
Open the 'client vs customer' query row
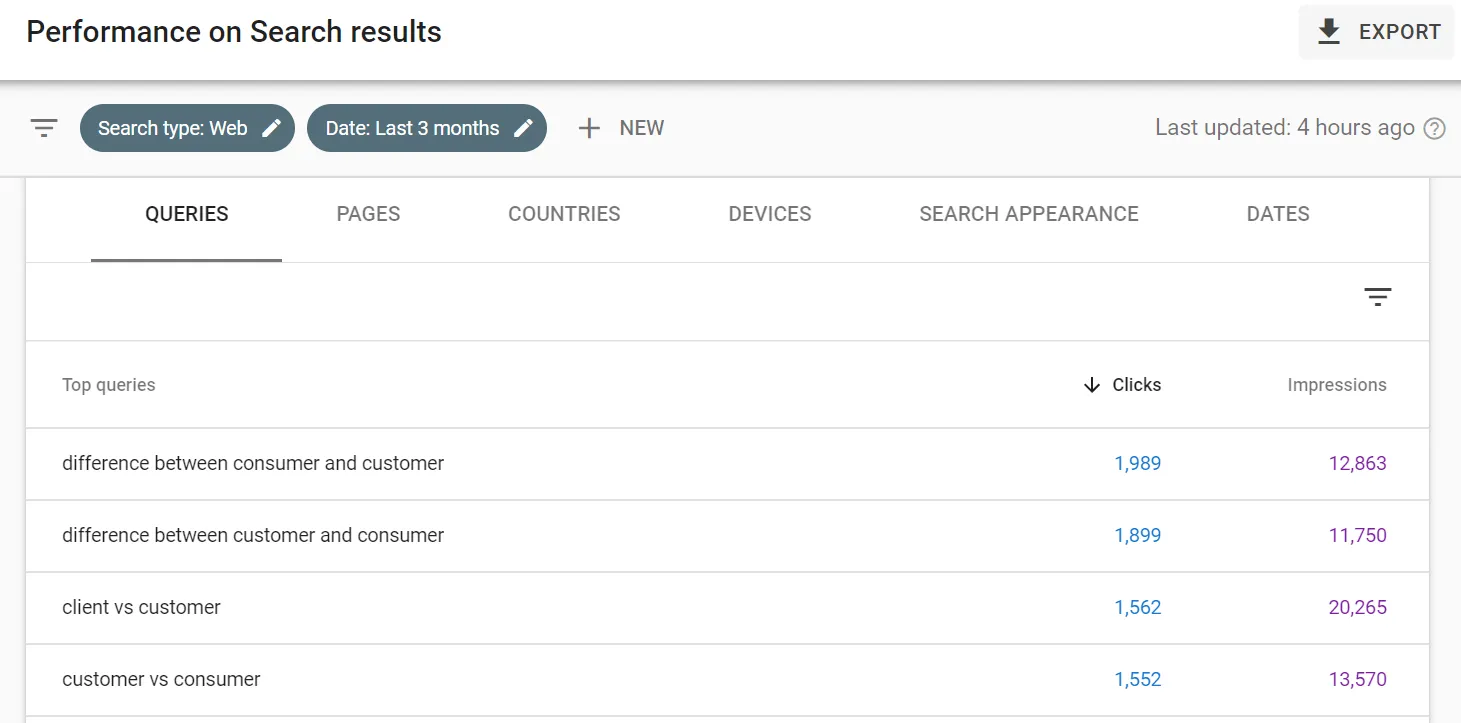pyautogui.click(x=141, y=607)
